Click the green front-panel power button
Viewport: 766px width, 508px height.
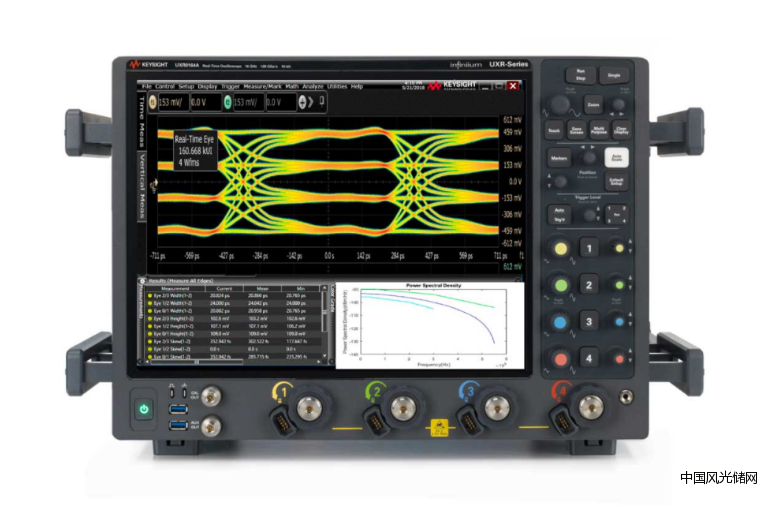144,409
